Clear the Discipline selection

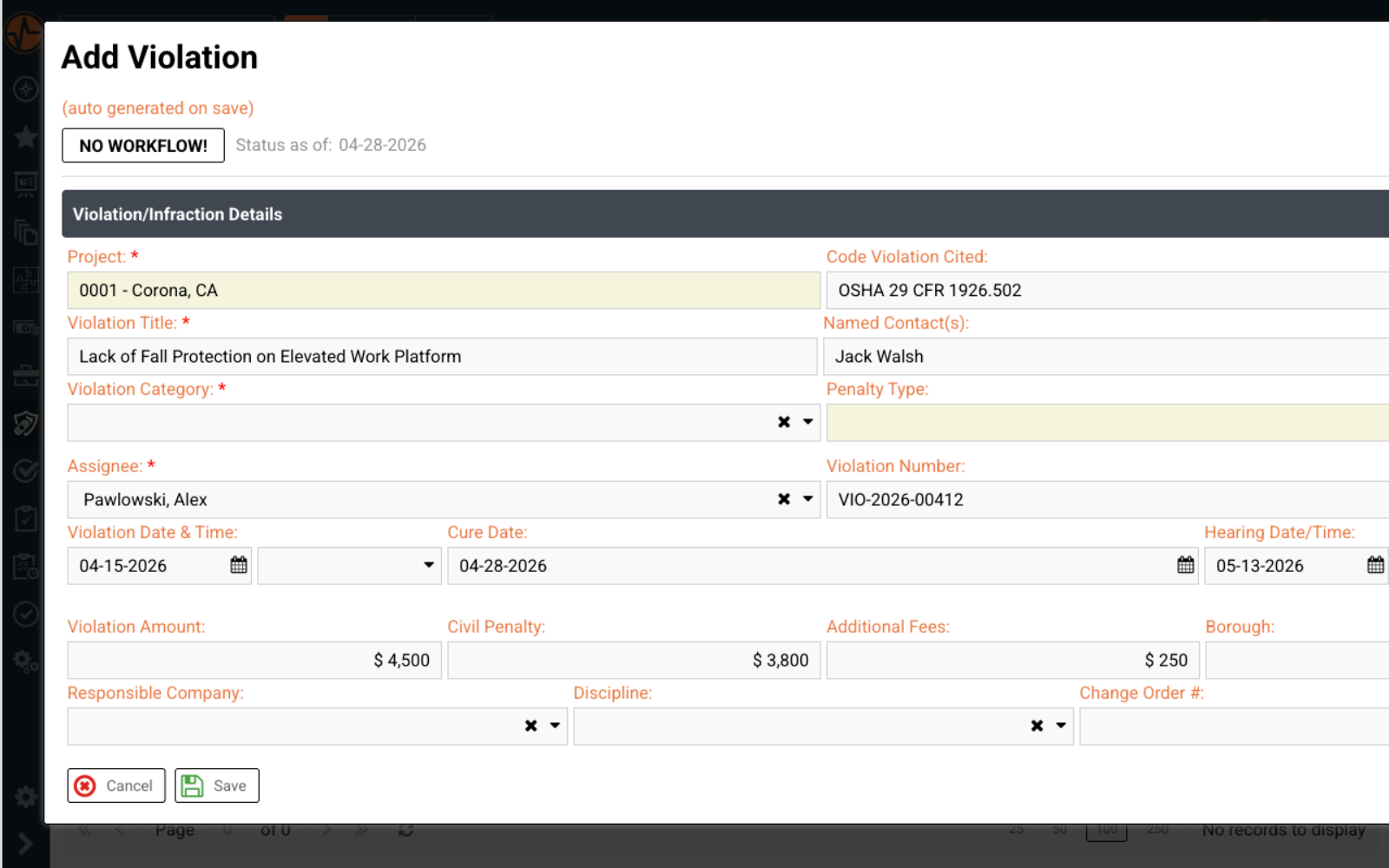coord(1037,726)
